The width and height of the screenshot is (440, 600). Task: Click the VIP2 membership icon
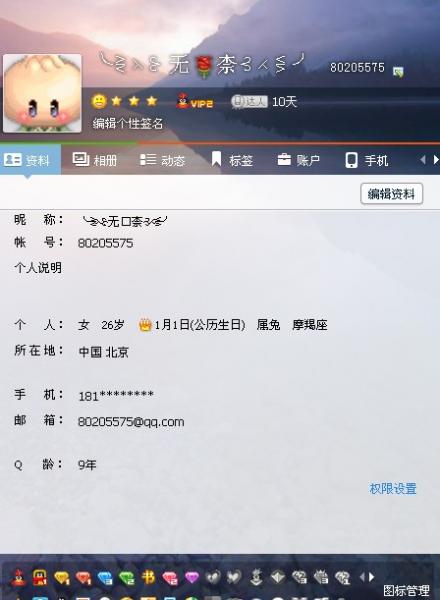pyautogui.click(x=195, y=101)
